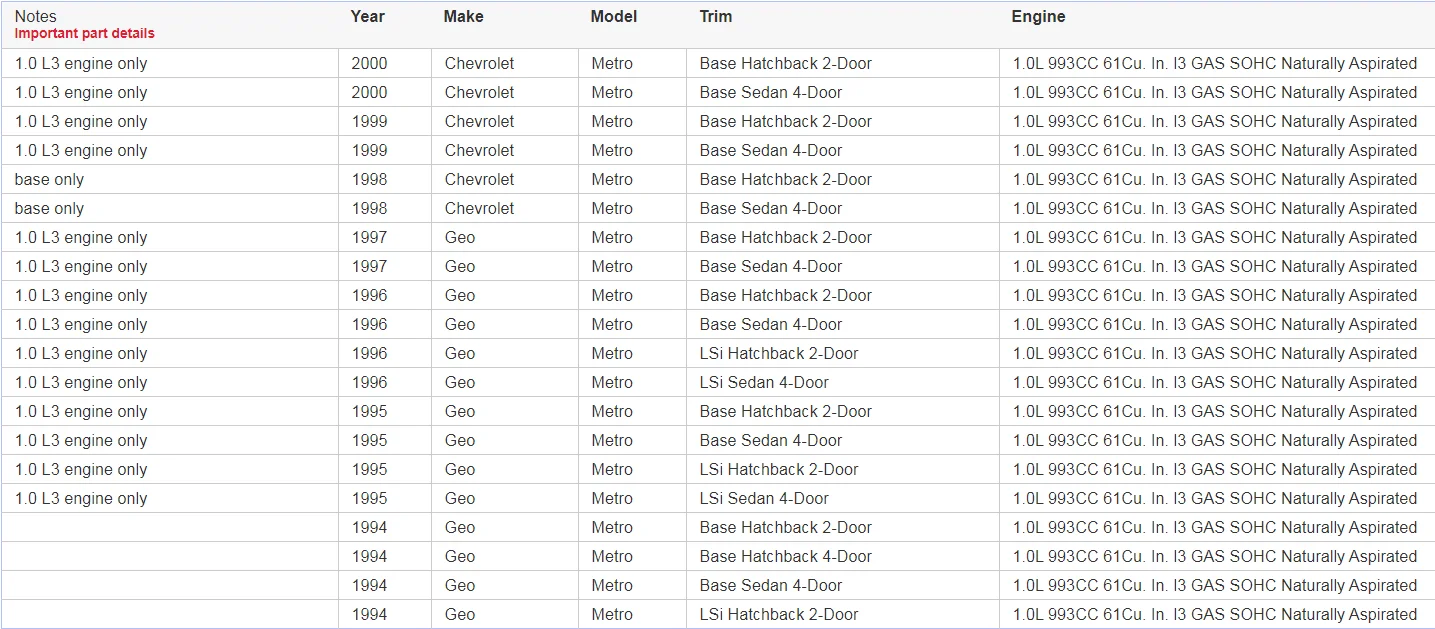This screenshot has height=629, width=1435.
Task: Click the Notes column header
Action: (x=35, y=17)
